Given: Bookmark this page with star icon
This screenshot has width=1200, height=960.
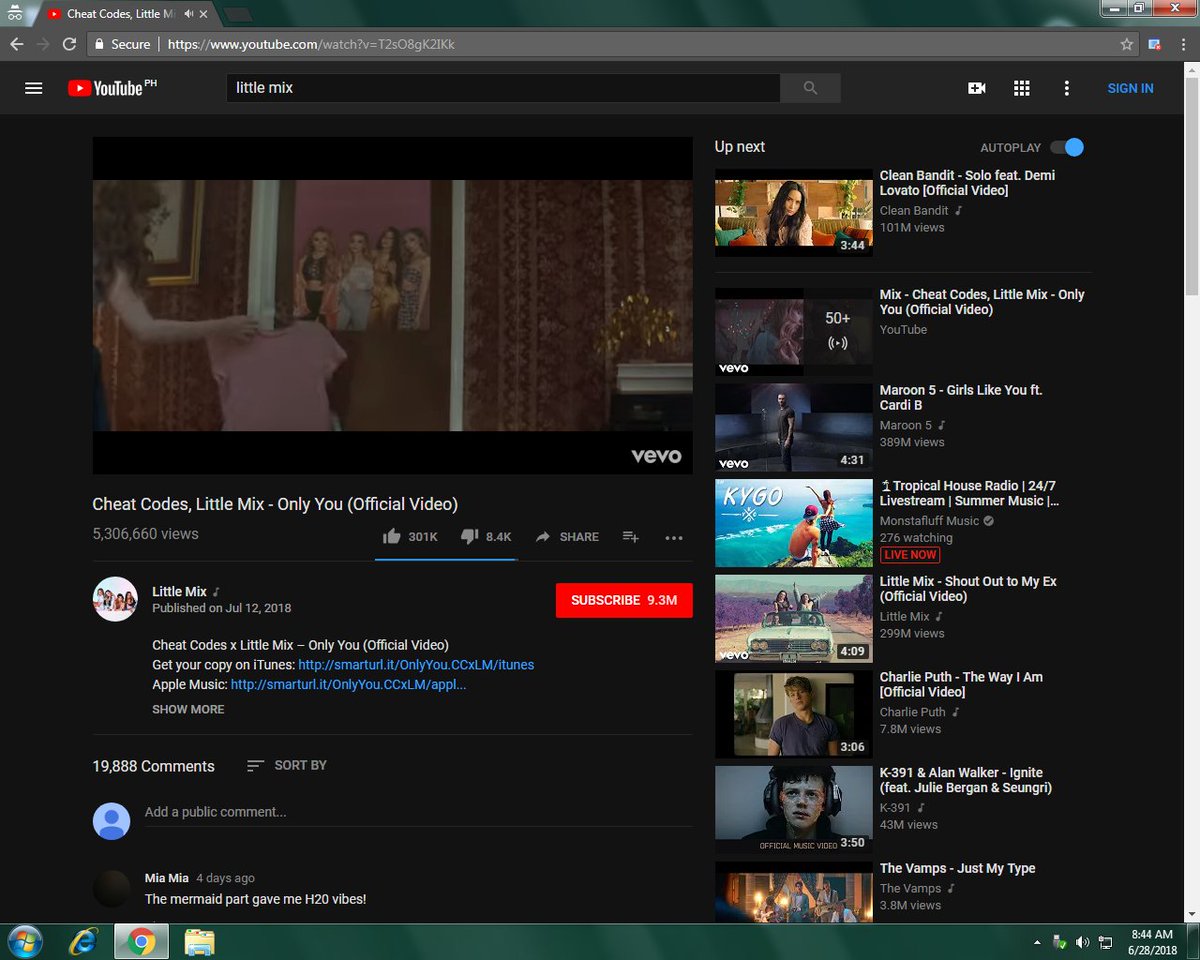Looking at the screenshot, I should [1127, 44].
